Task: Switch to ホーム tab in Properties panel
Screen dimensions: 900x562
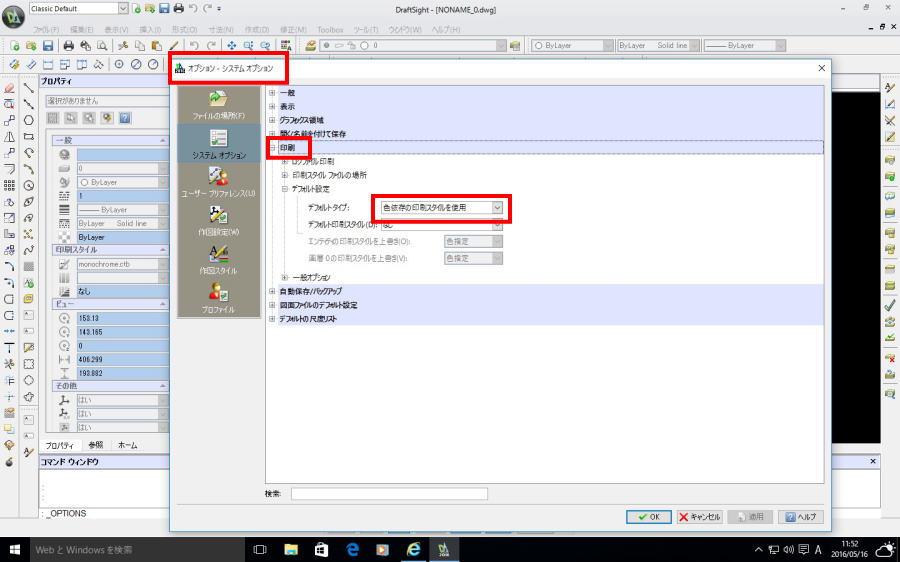Action: point(127,445)
